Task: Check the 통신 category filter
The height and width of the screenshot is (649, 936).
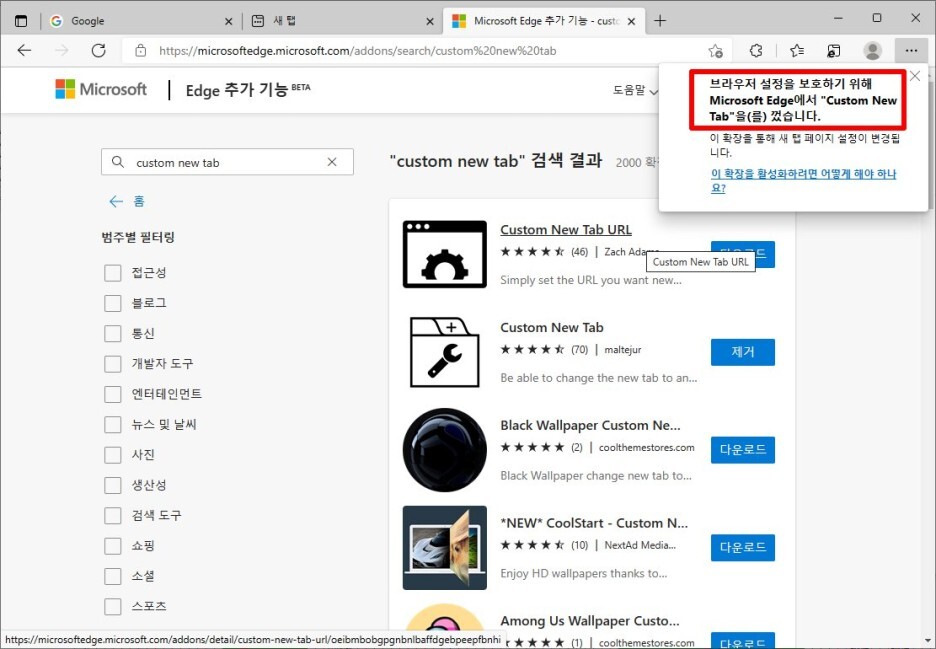Action: pyautogui.click(x=113, y=333)
